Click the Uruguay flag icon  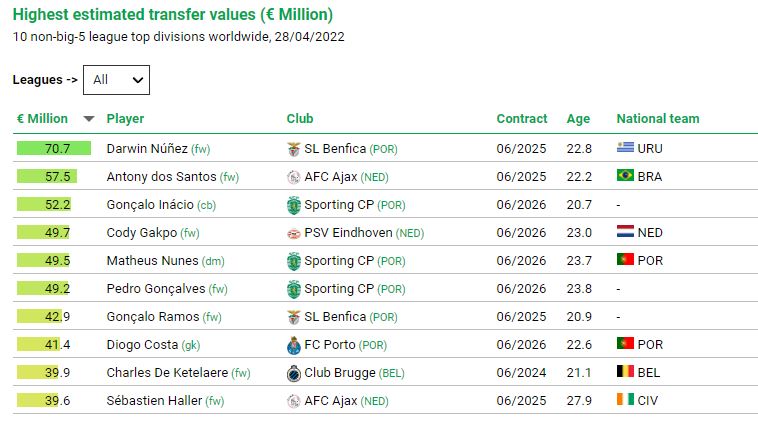click(x=626, y=149)
